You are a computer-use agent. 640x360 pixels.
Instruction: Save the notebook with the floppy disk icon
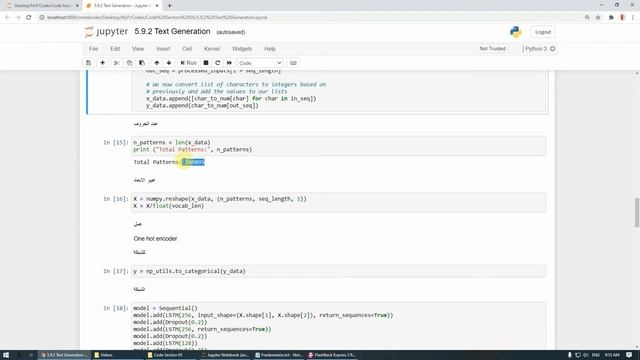click(x=89, y=63)
